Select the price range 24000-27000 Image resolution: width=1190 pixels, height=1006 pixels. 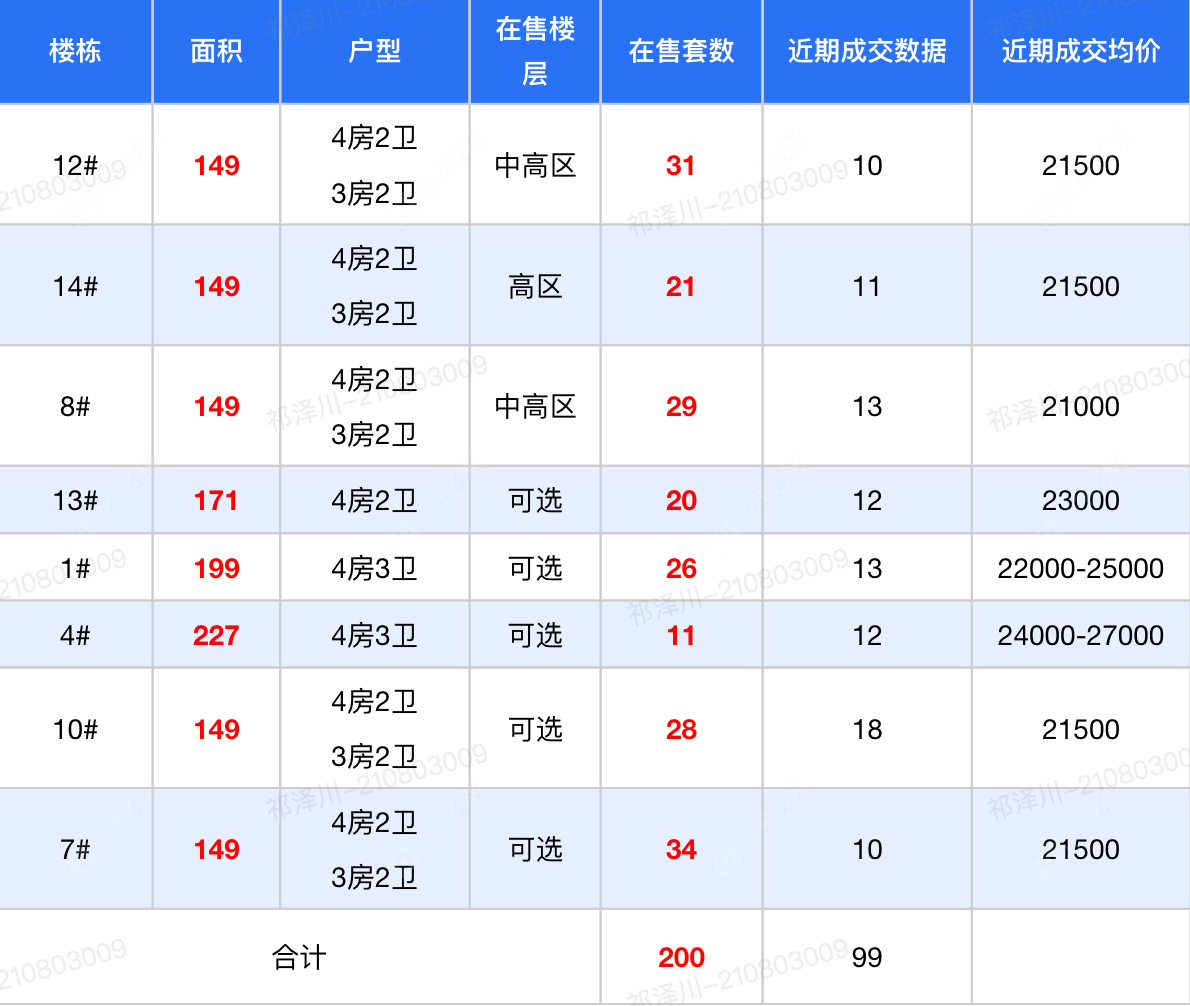click(x=1080, y=635)
